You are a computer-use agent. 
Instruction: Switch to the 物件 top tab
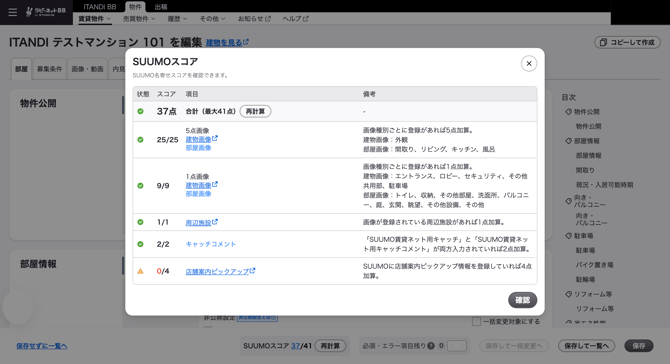pyautogui.click(x=135, y=7)
